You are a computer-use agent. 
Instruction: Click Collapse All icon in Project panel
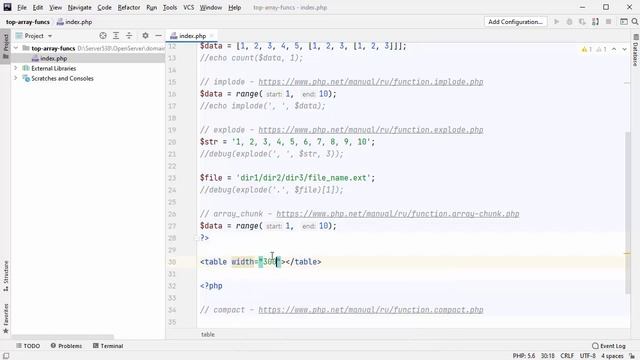(129, 36)
